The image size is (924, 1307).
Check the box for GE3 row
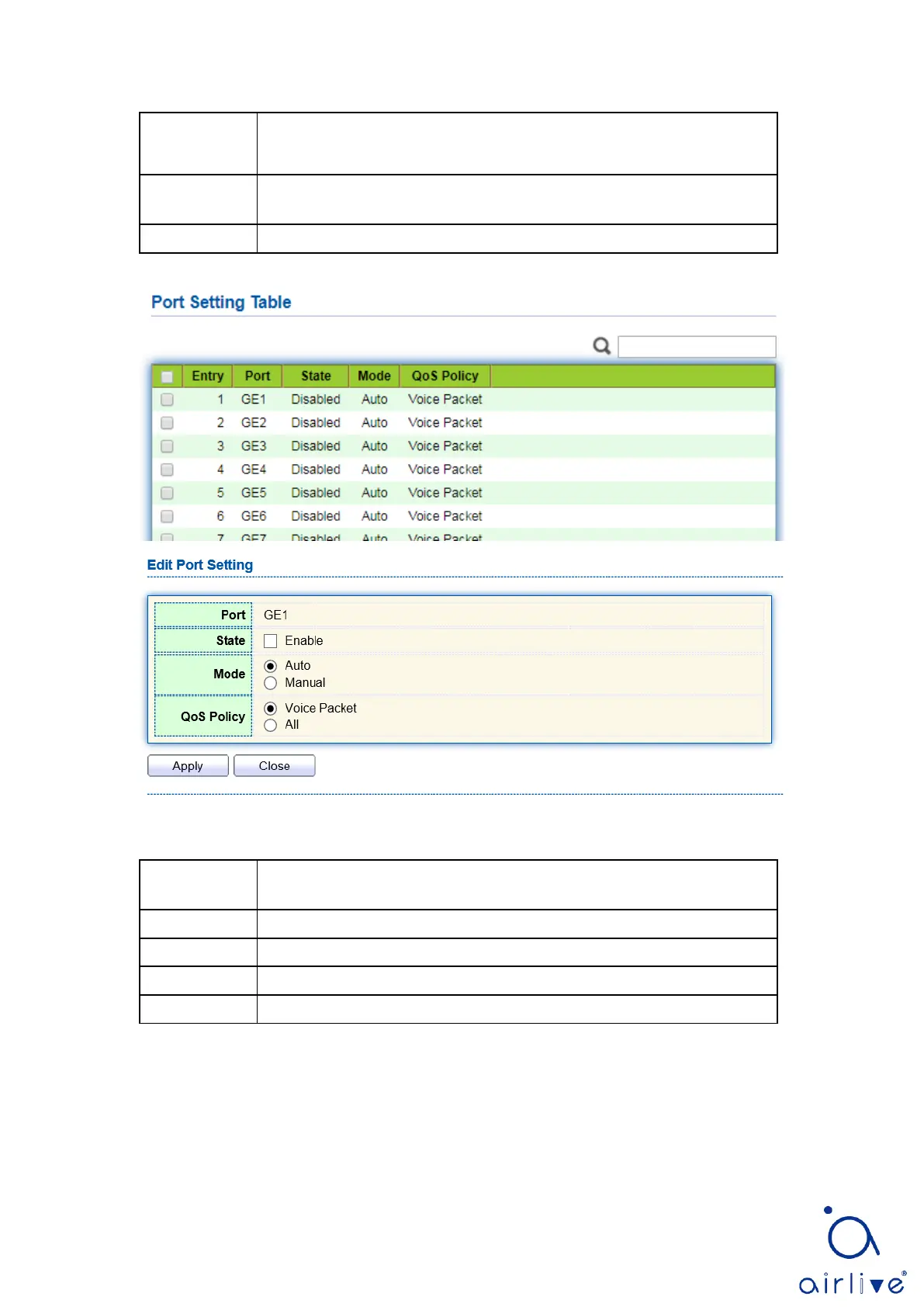pyautogui.click(x=167, y=446)
